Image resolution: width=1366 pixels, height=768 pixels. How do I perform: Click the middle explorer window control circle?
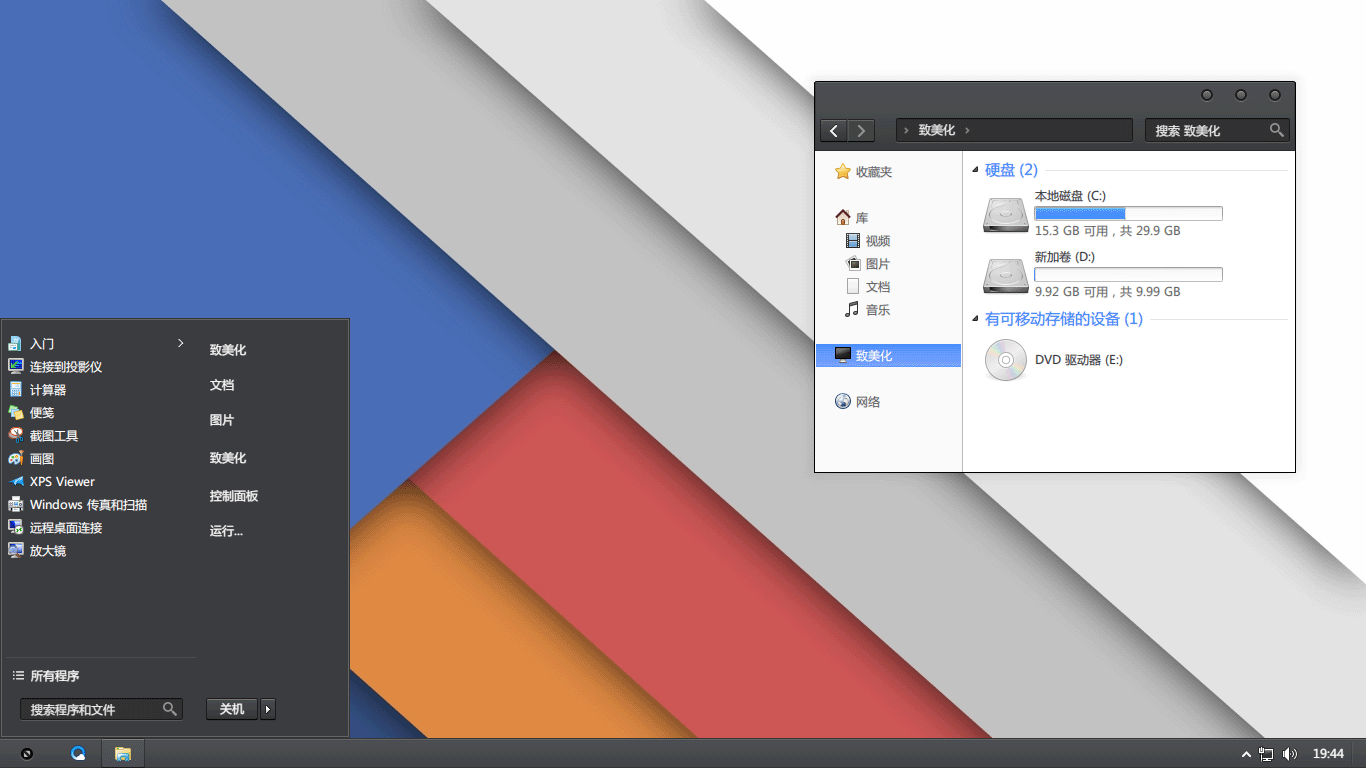[x=1241, y=95]
